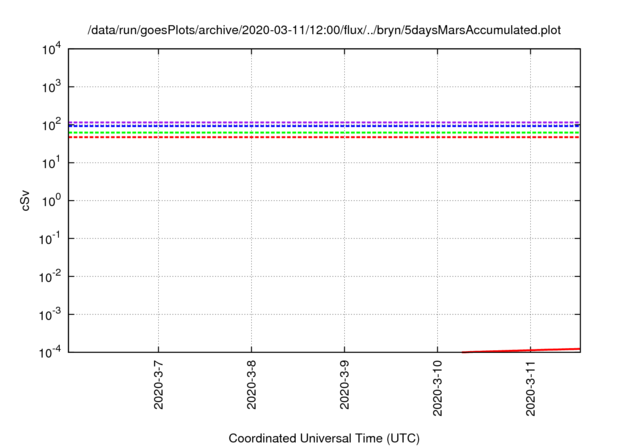640x448 pixels.
Task: Click the 2020-3-7 date tick label
Action: pyautogui.click(x=158, y=385)
